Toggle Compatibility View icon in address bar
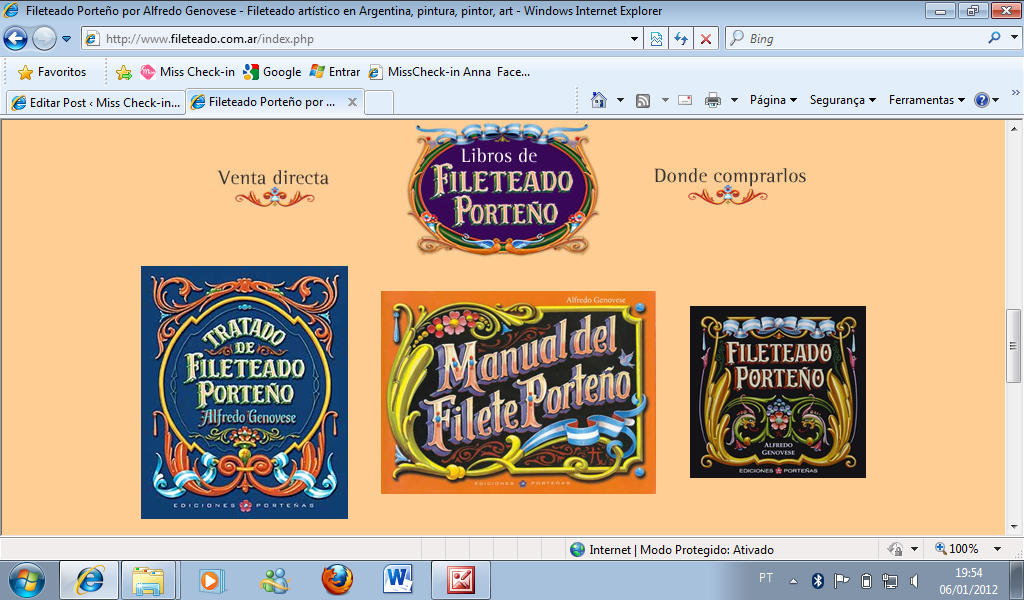1024x600 pixels. pos(656,39)
